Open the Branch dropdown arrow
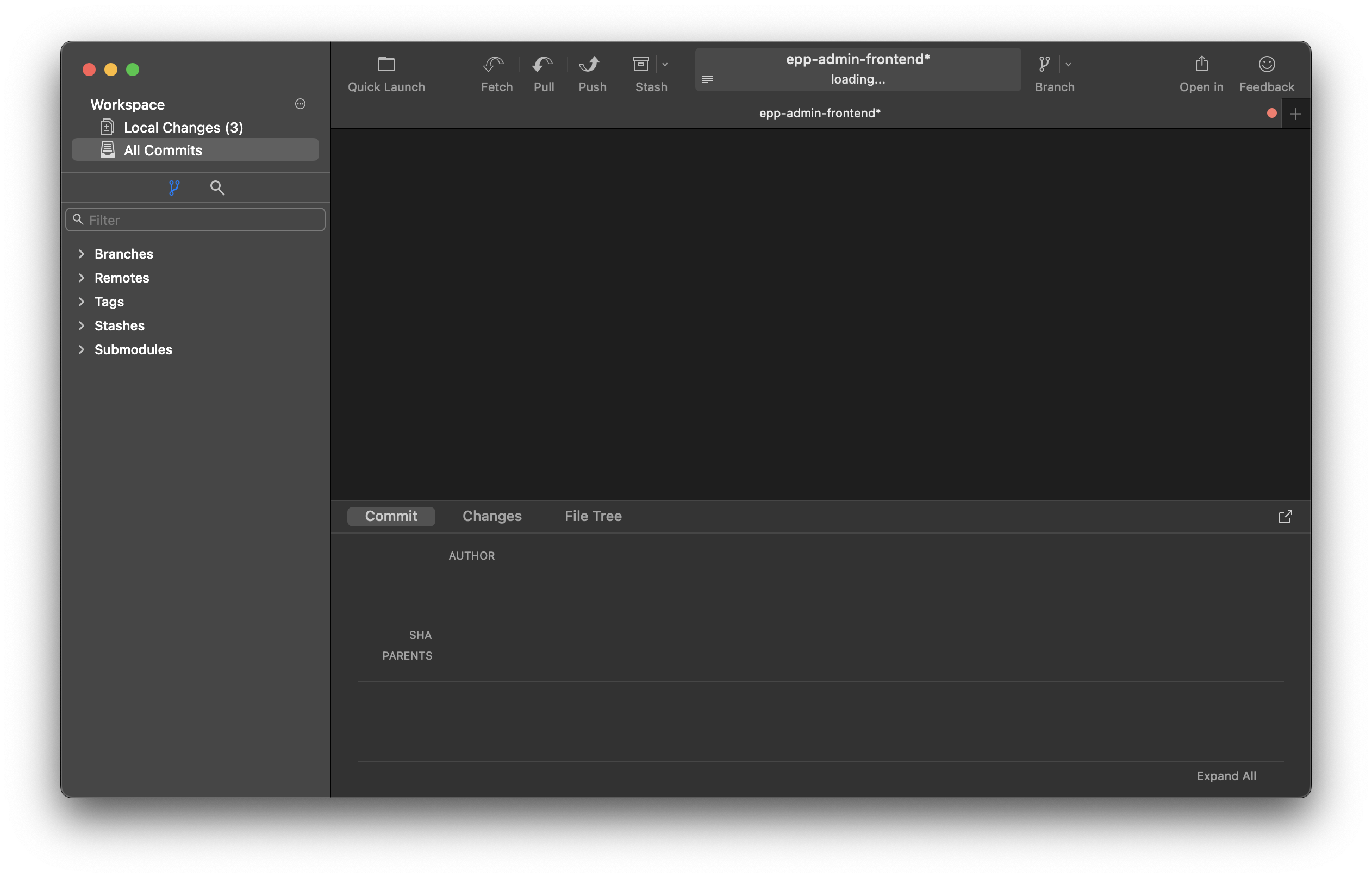The image size is (1372, 878). [1068, 65]
